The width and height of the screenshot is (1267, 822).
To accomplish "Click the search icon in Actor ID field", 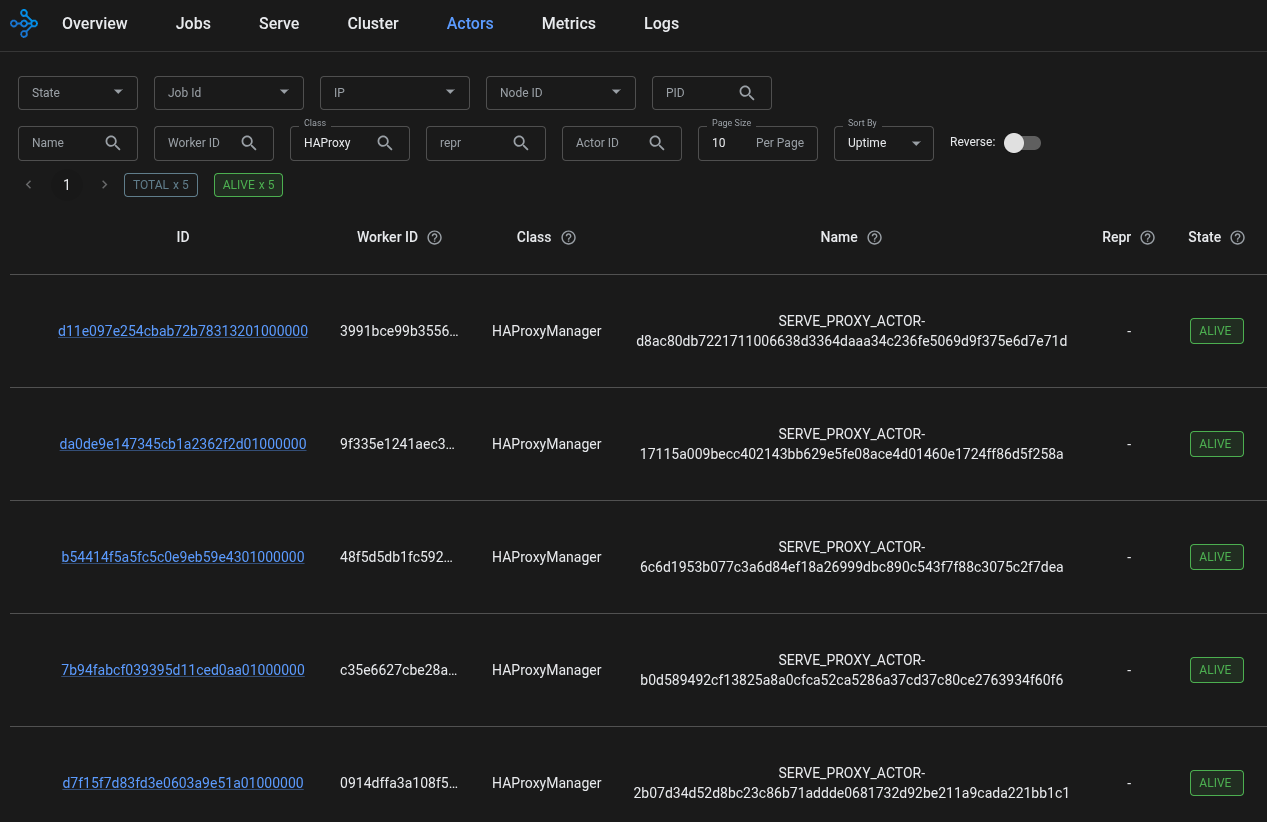I will point(656,143).
